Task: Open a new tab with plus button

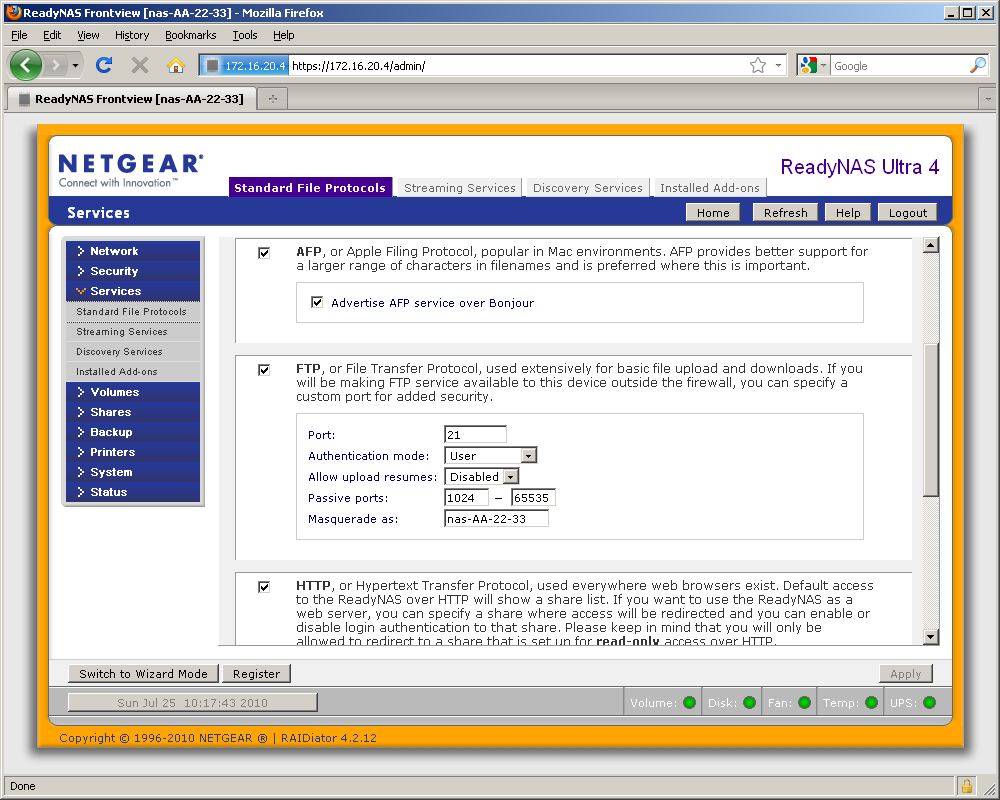Action: 273,98
